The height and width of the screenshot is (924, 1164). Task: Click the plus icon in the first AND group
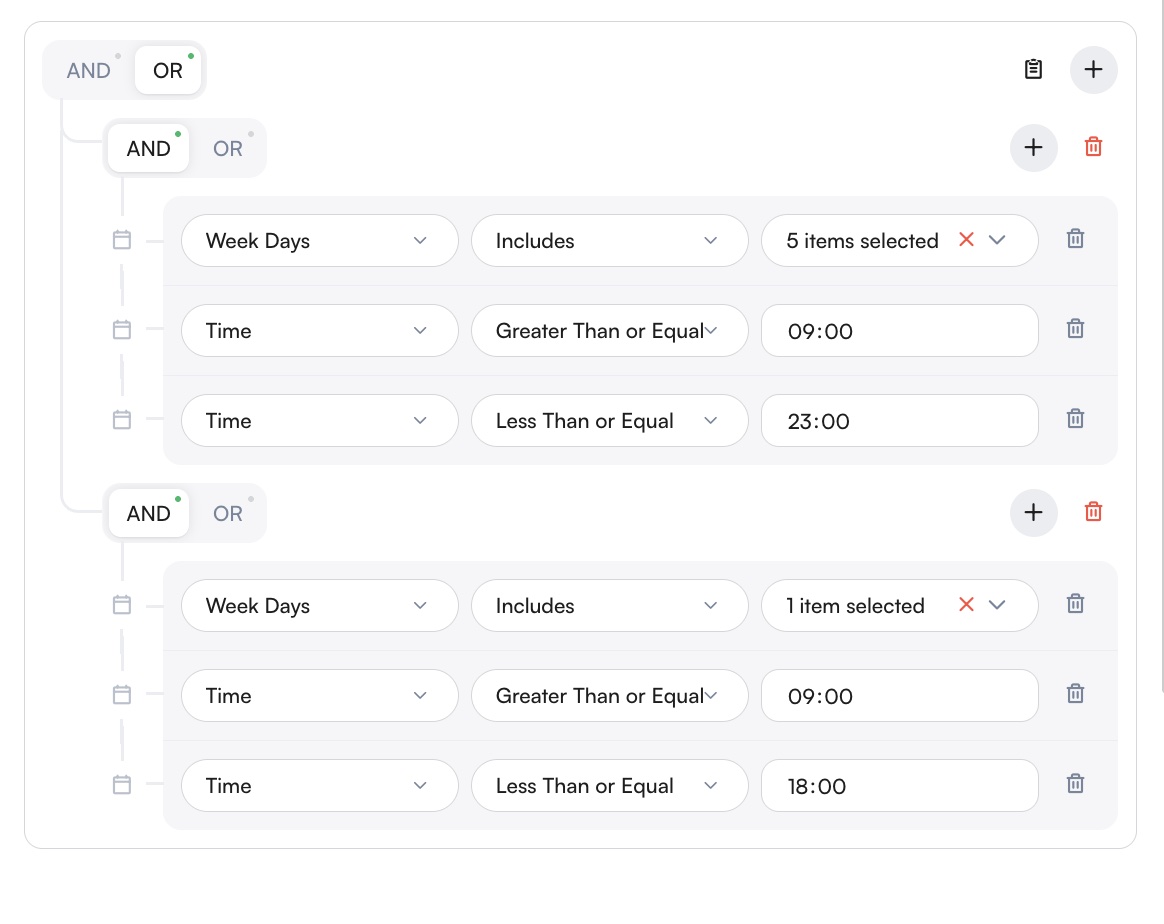point(1034,147)
